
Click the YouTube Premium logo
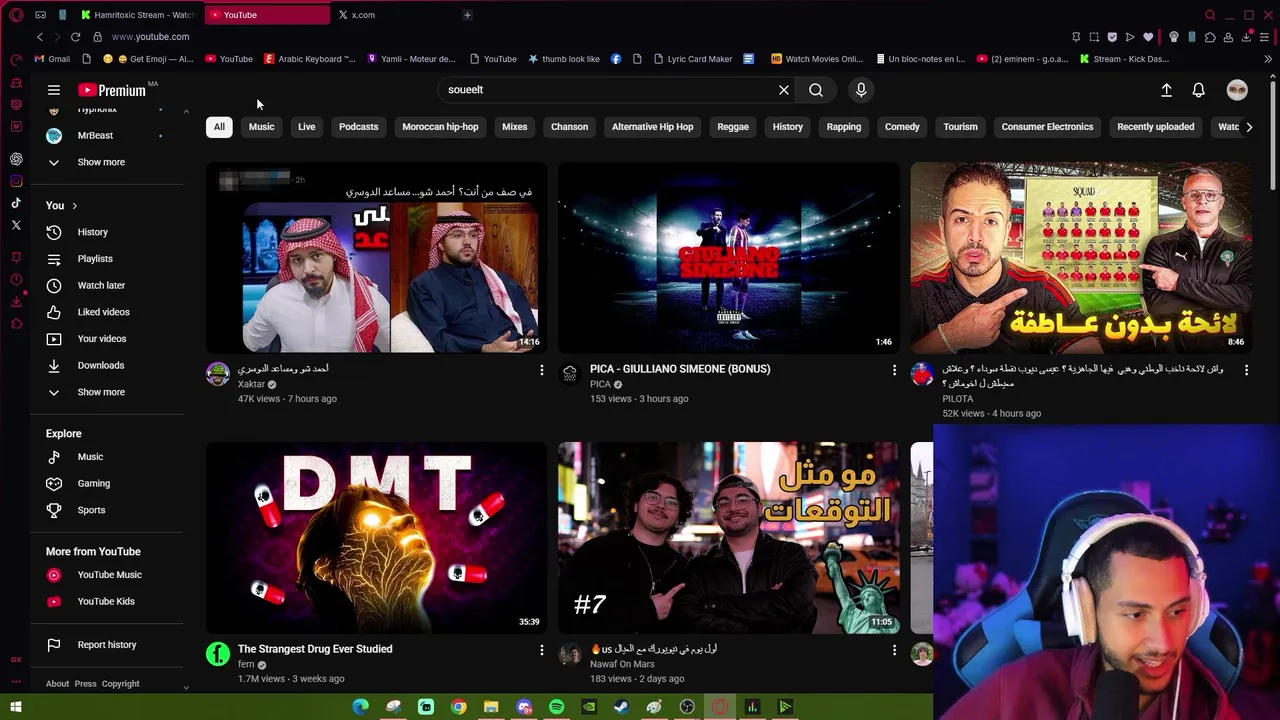(112, 90)
